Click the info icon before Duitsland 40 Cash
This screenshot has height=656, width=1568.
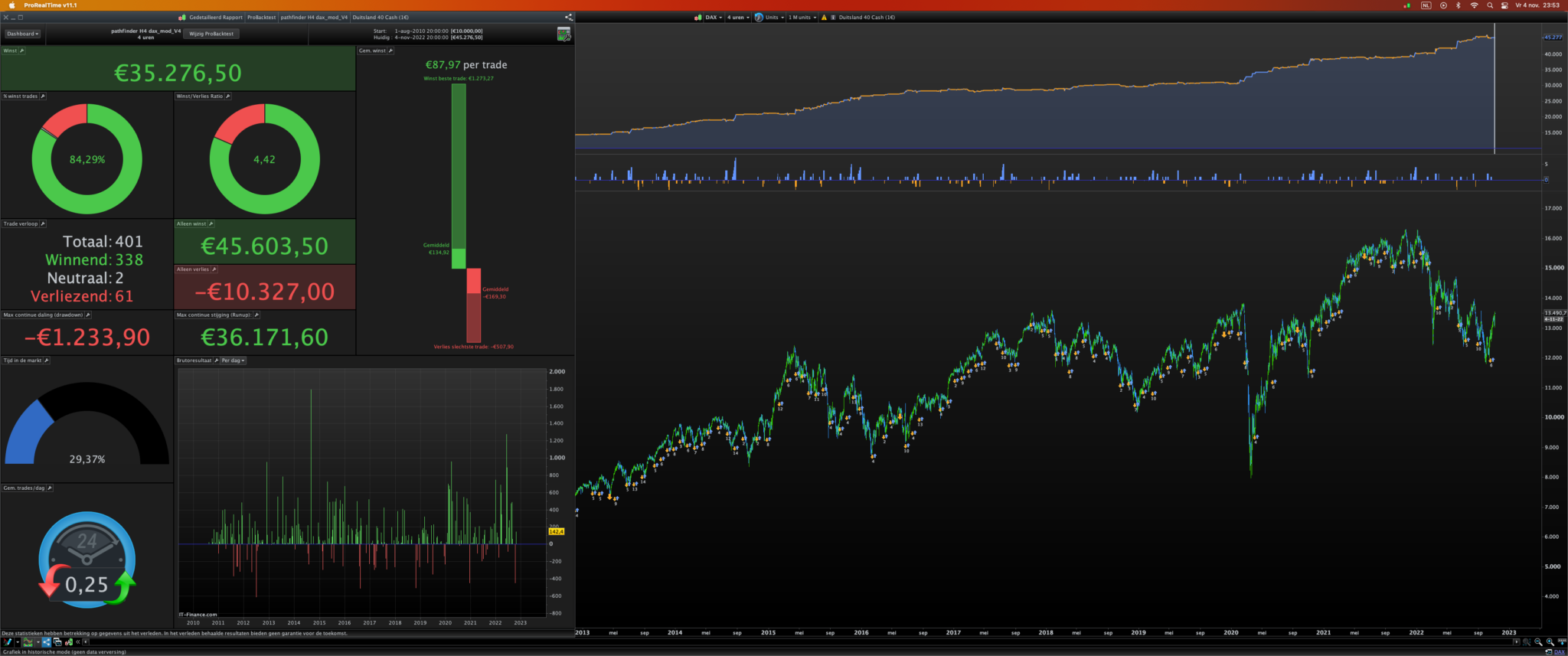coord(833,17)
